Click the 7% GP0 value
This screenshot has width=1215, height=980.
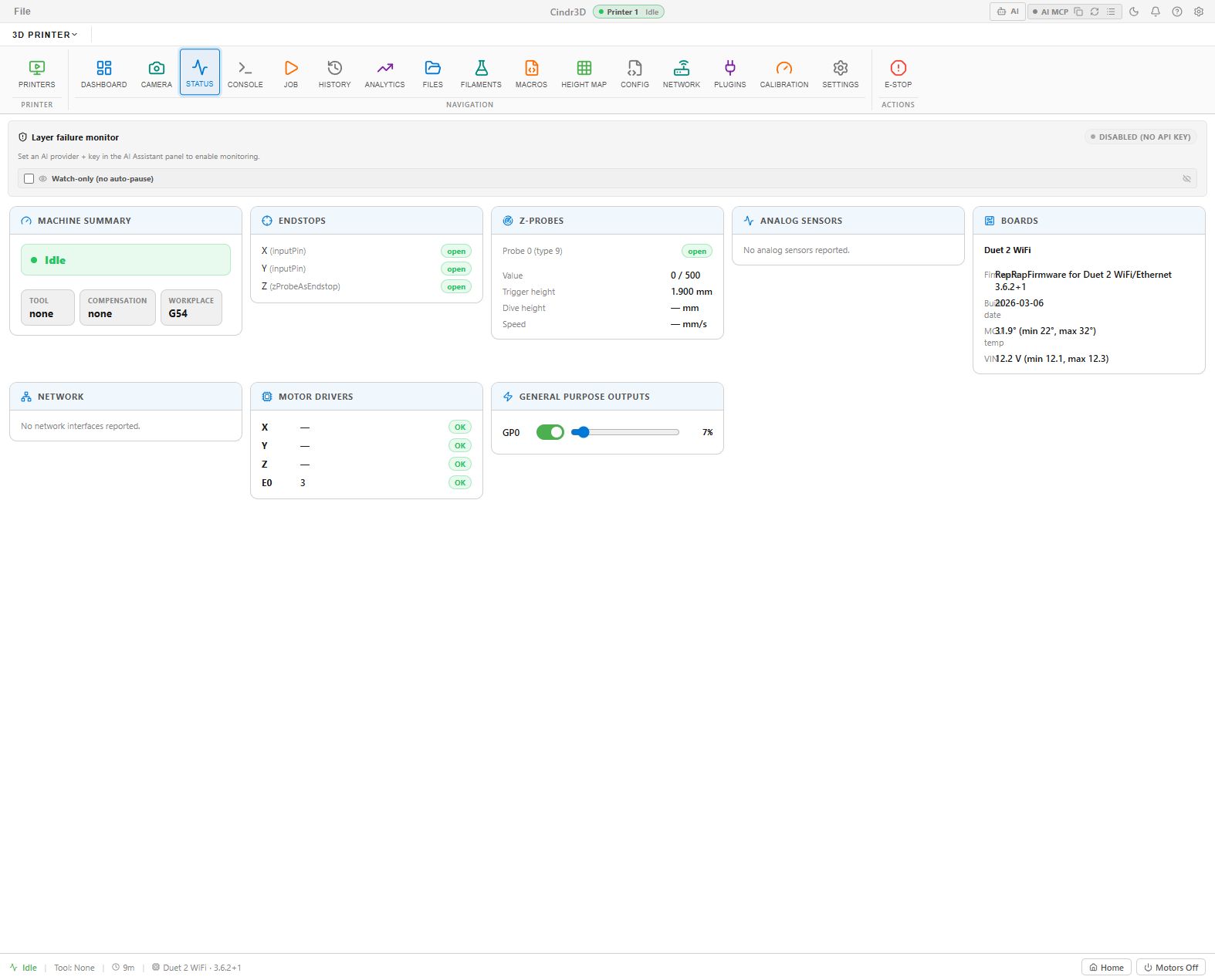(x=707, y=432)
